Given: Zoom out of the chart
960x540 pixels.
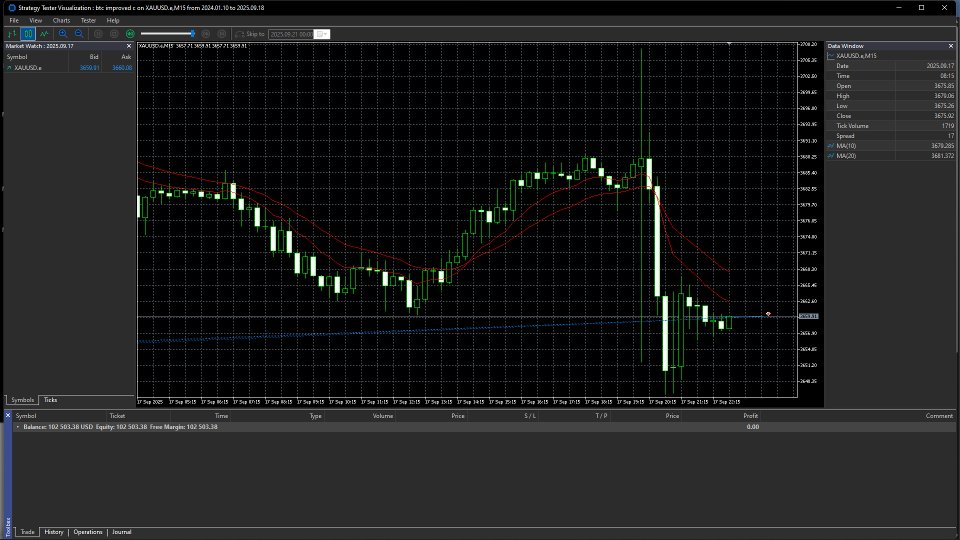Looking at the screenshot, I should [x=79, y=34].
